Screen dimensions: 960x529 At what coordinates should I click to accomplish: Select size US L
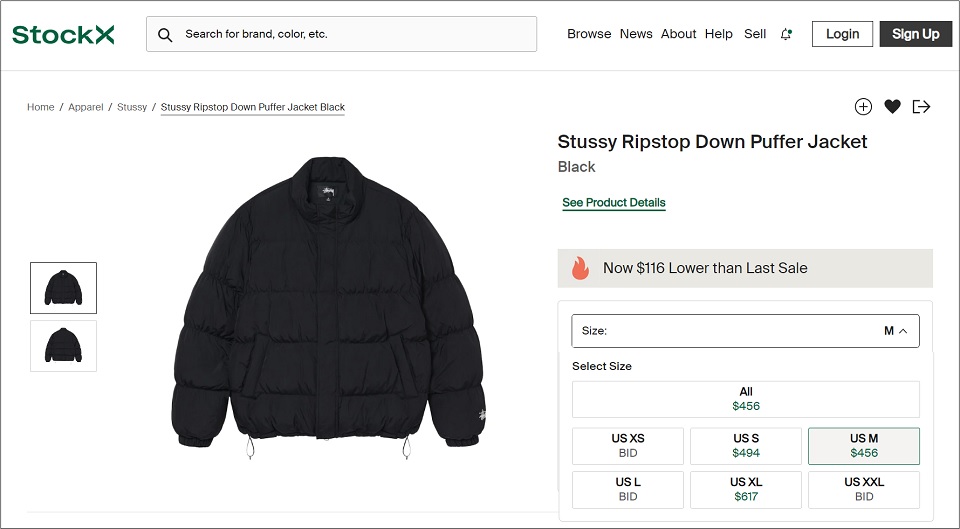[628, 490]
